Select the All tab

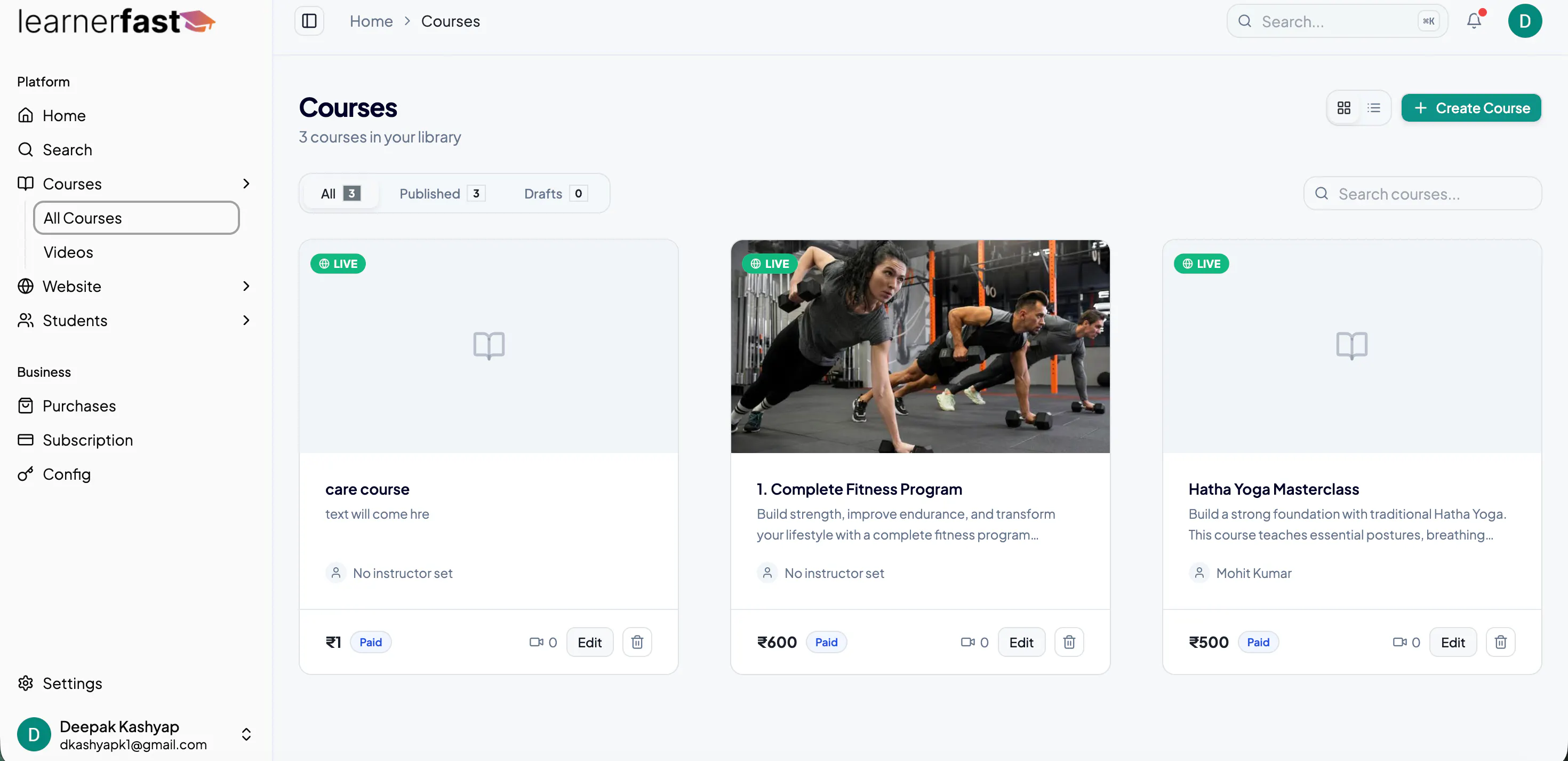click(x=341, y=193)
